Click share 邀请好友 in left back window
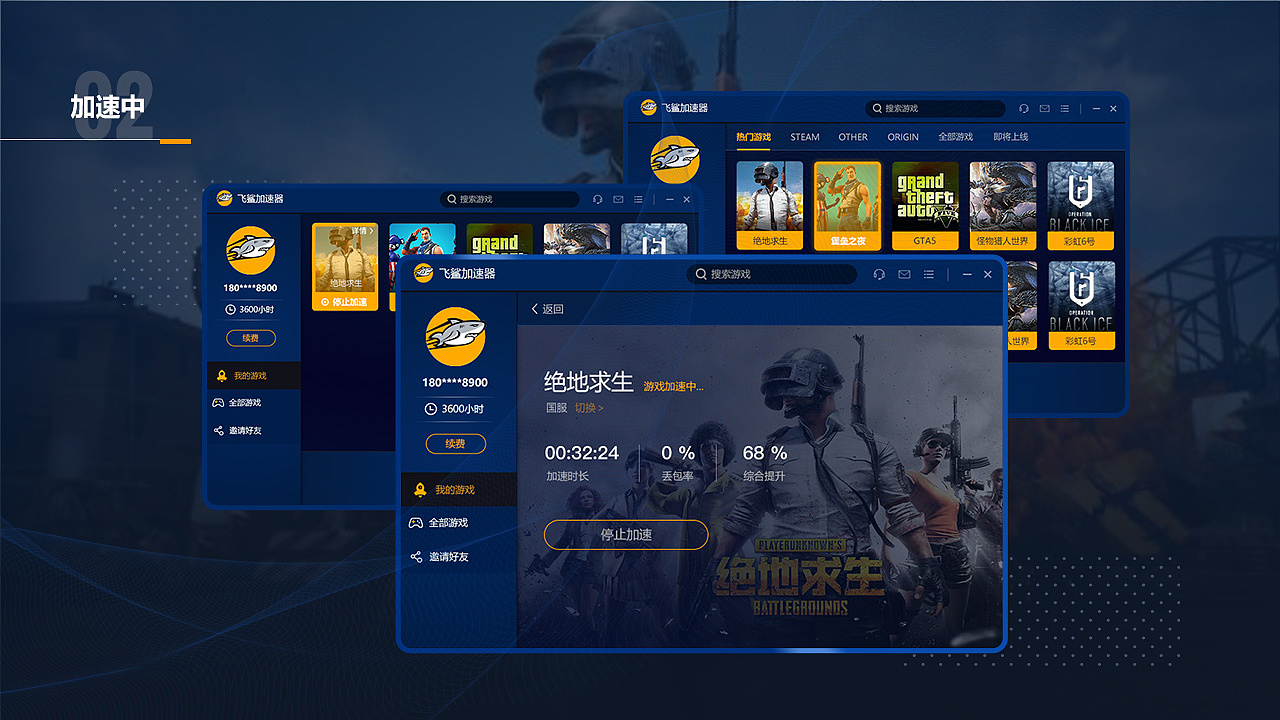This screenshot has height=720, width=1280. click(237, 431)
